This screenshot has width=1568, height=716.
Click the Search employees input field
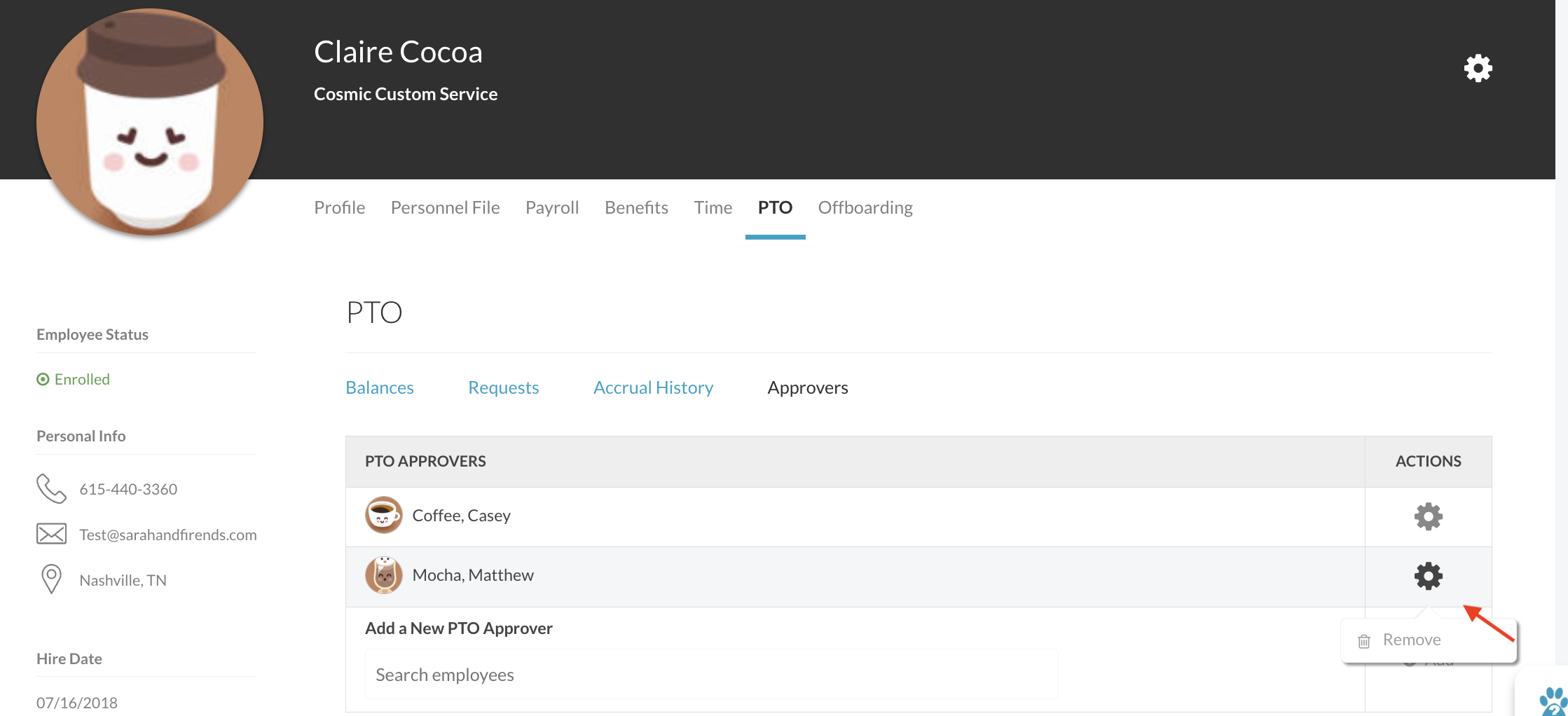pyautogui.click(x=711, y=674)
